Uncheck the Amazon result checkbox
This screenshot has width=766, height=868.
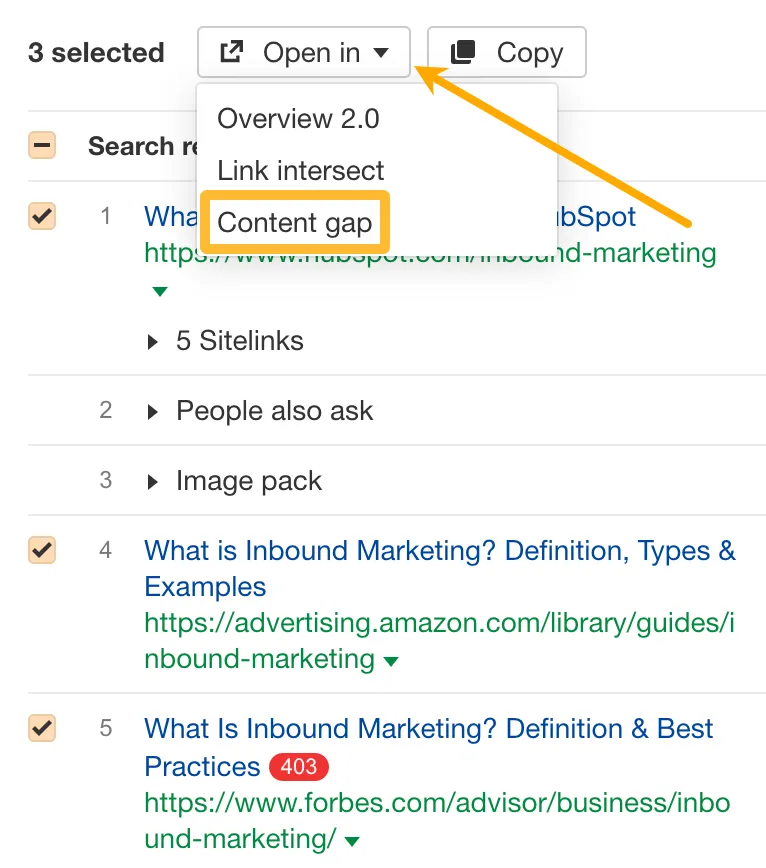[41, 551]
